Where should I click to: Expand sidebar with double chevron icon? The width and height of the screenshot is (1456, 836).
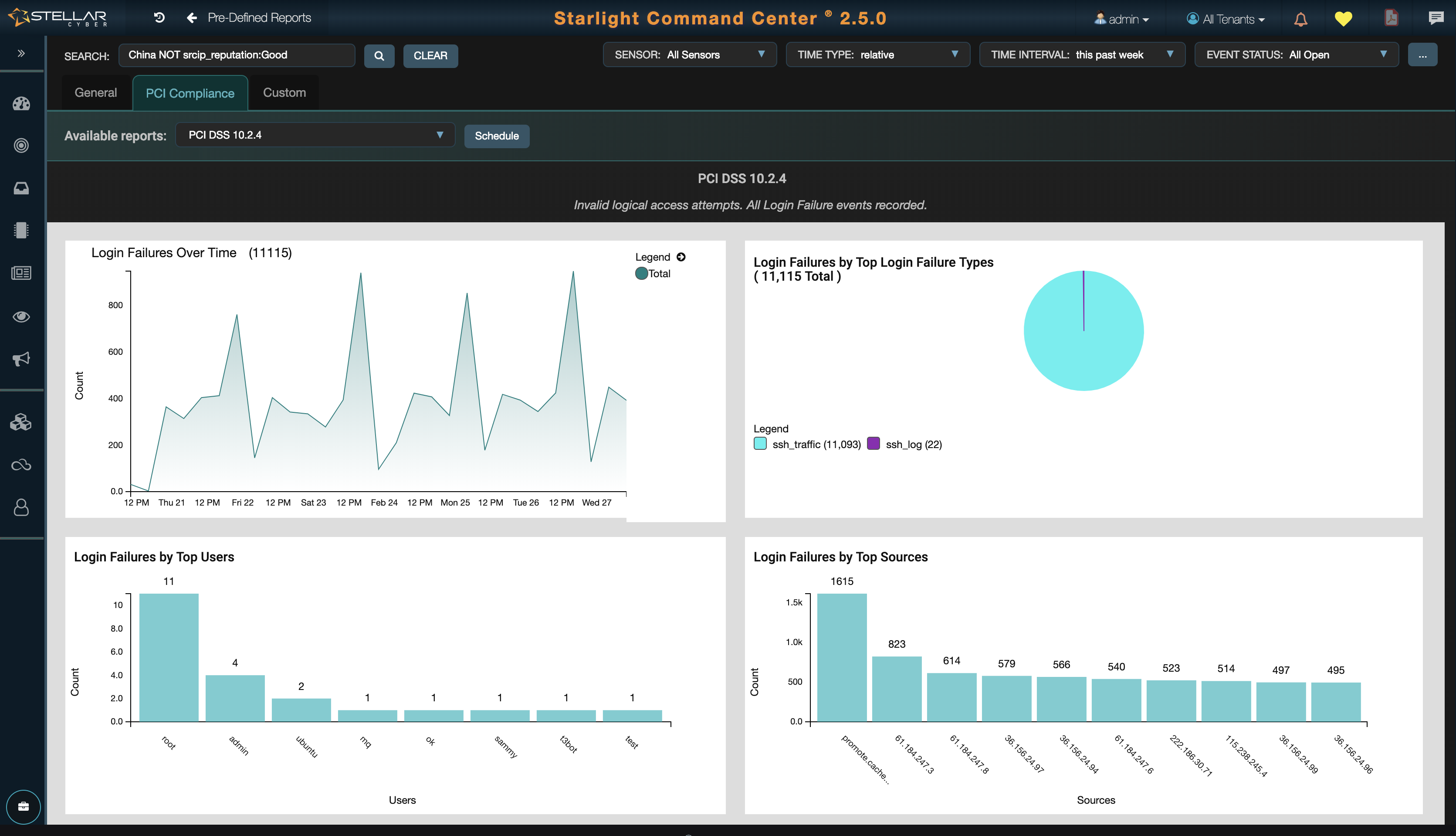[21, 54]
